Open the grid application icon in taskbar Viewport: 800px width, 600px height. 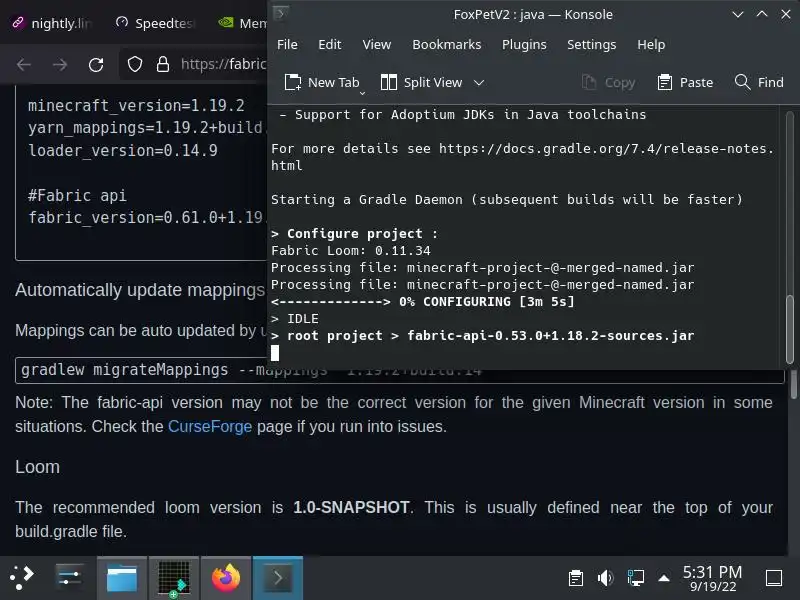pos(173,578)
